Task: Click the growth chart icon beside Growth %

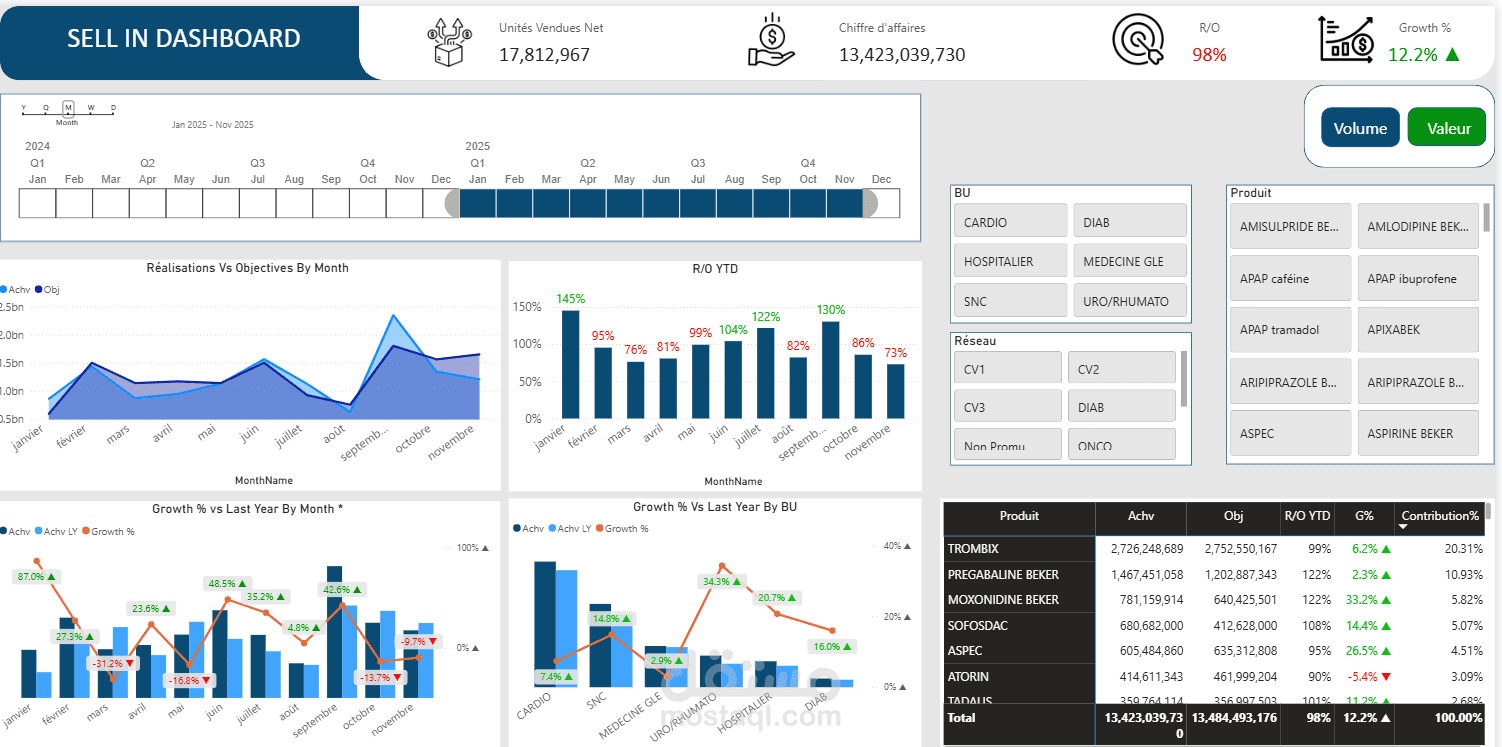Action: click(1347, 41)
